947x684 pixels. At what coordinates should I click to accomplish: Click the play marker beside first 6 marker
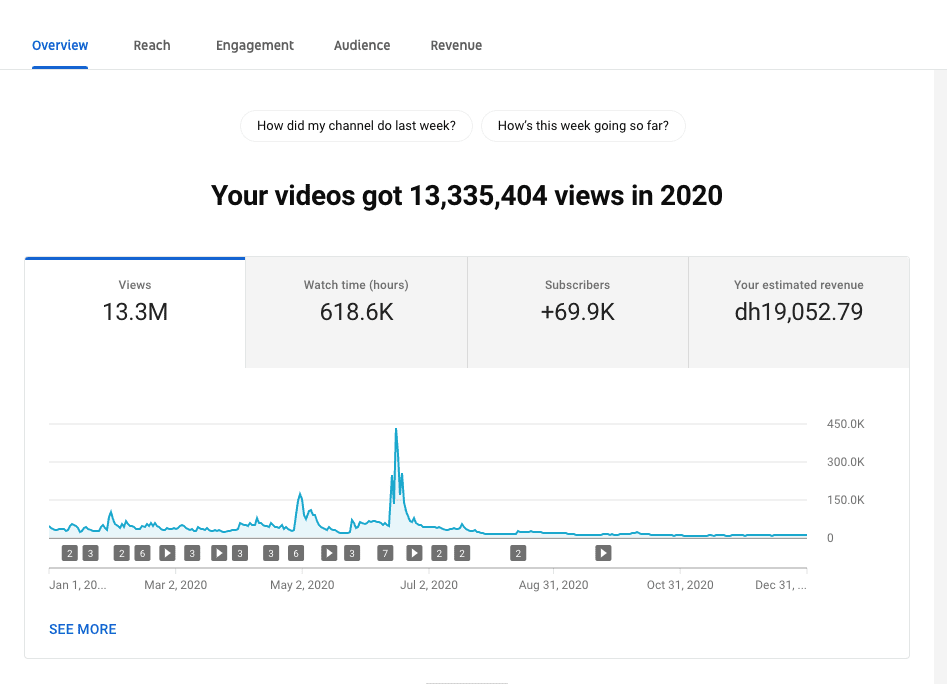tap(167, 553)
